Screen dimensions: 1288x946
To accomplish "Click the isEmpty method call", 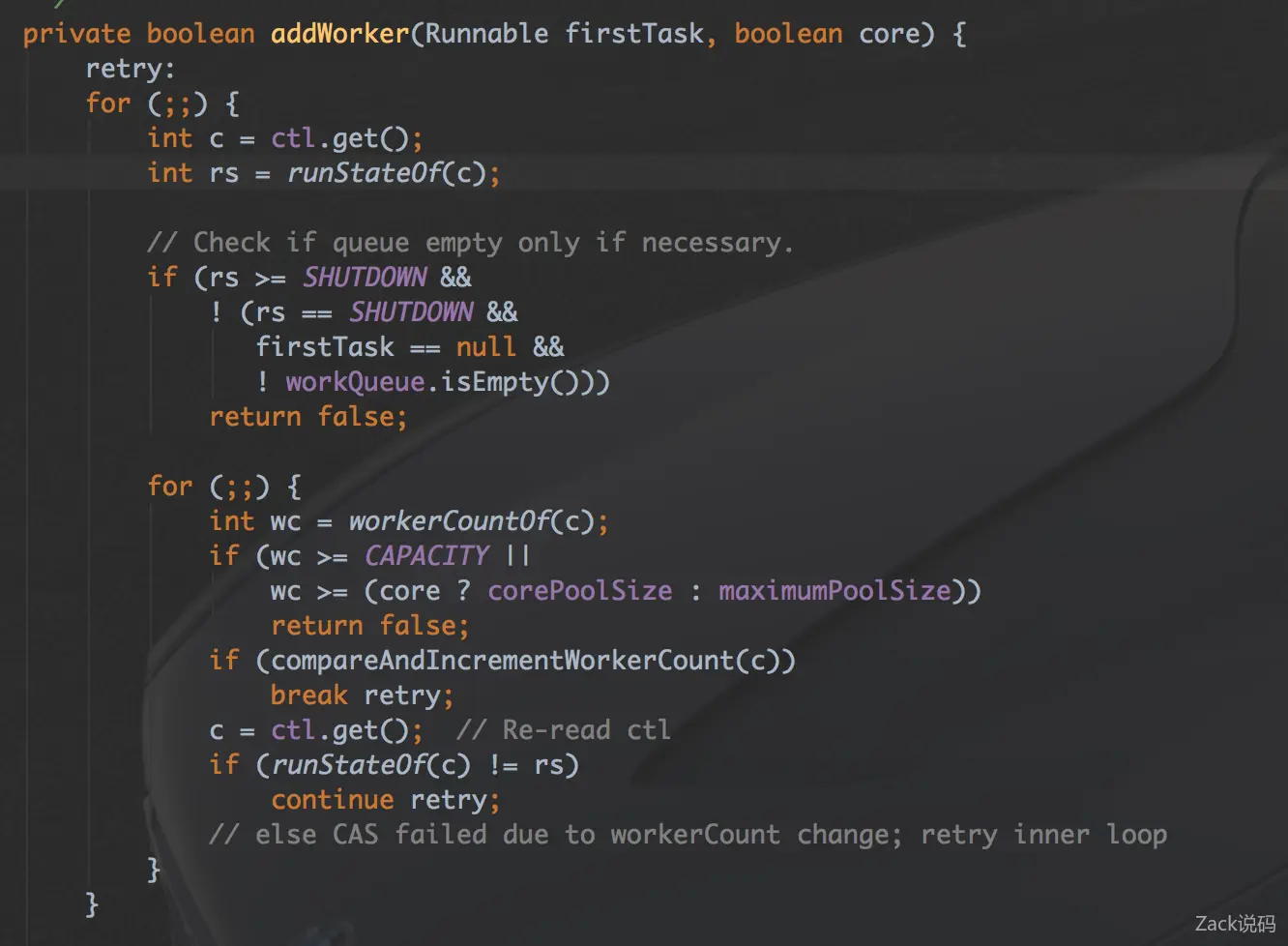I will point(495,382).
